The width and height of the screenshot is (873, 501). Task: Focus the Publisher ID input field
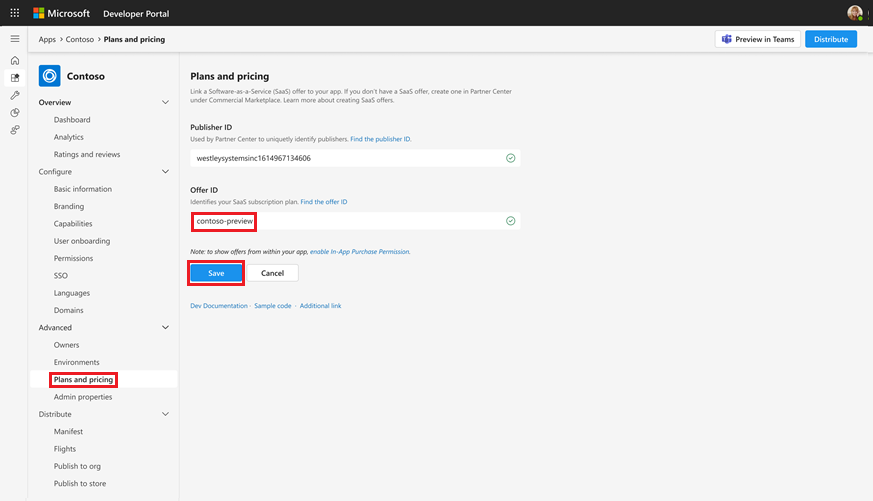[355, 158]
